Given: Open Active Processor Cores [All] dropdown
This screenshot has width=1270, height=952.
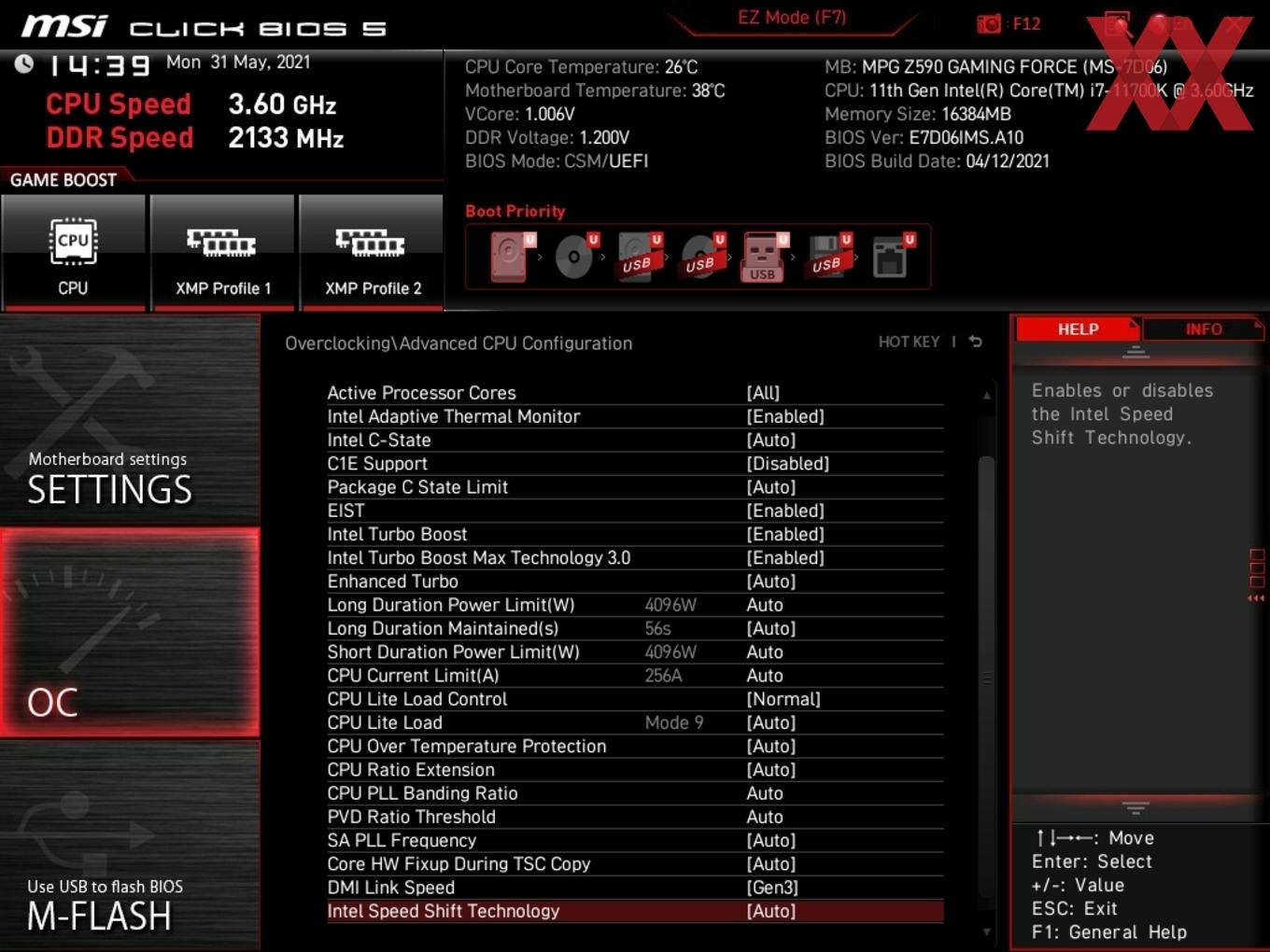Looking at the screenshot, I should [x=763, y=393].
